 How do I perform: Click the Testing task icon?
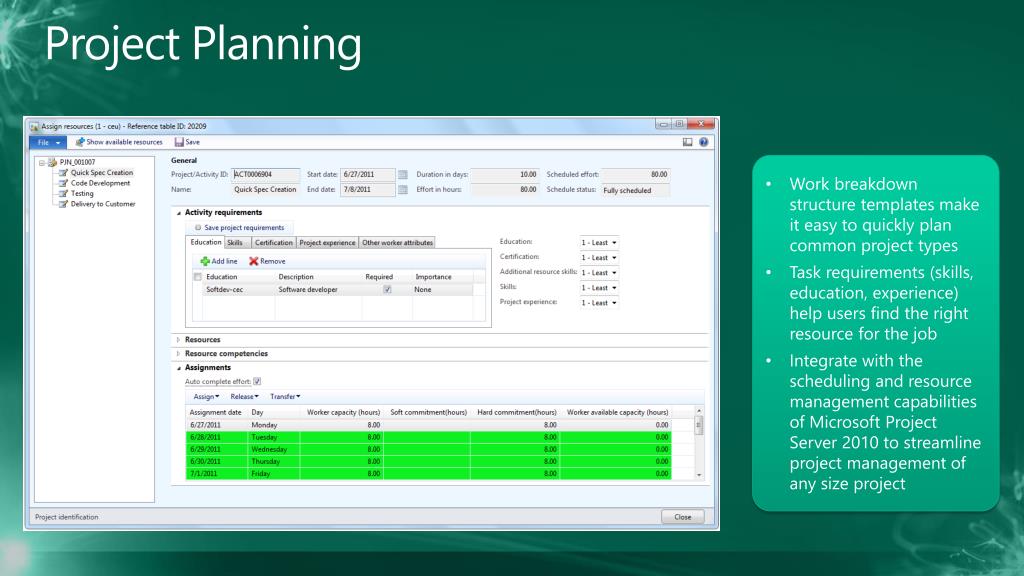(63, 194)
